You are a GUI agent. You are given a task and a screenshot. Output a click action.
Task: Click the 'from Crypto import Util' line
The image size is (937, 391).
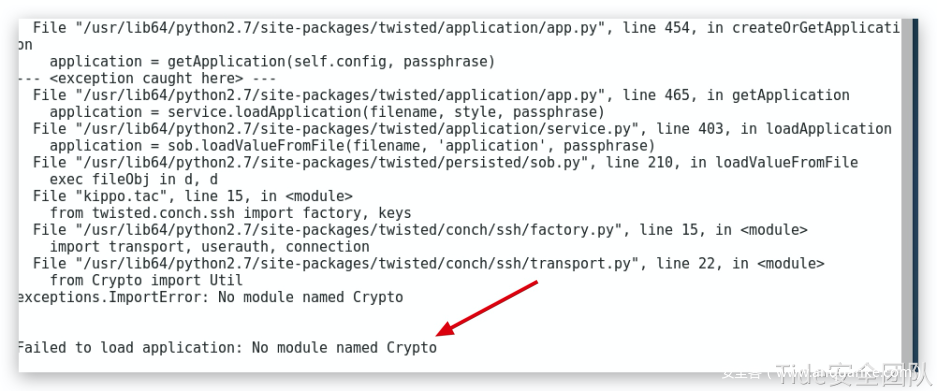point(146,280)
